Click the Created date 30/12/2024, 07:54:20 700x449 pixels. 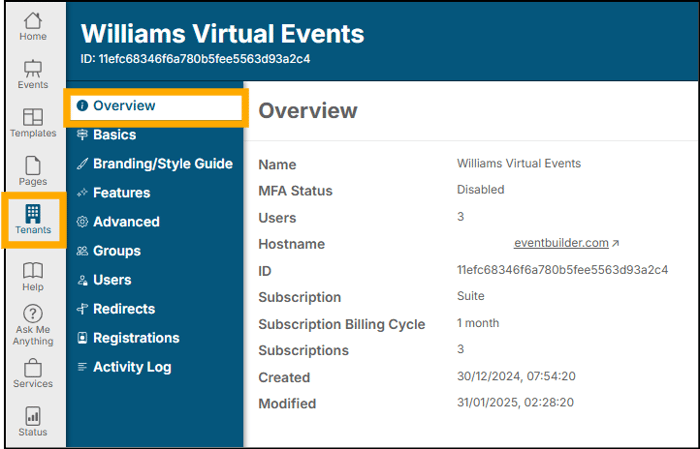[x=516, y=376]
